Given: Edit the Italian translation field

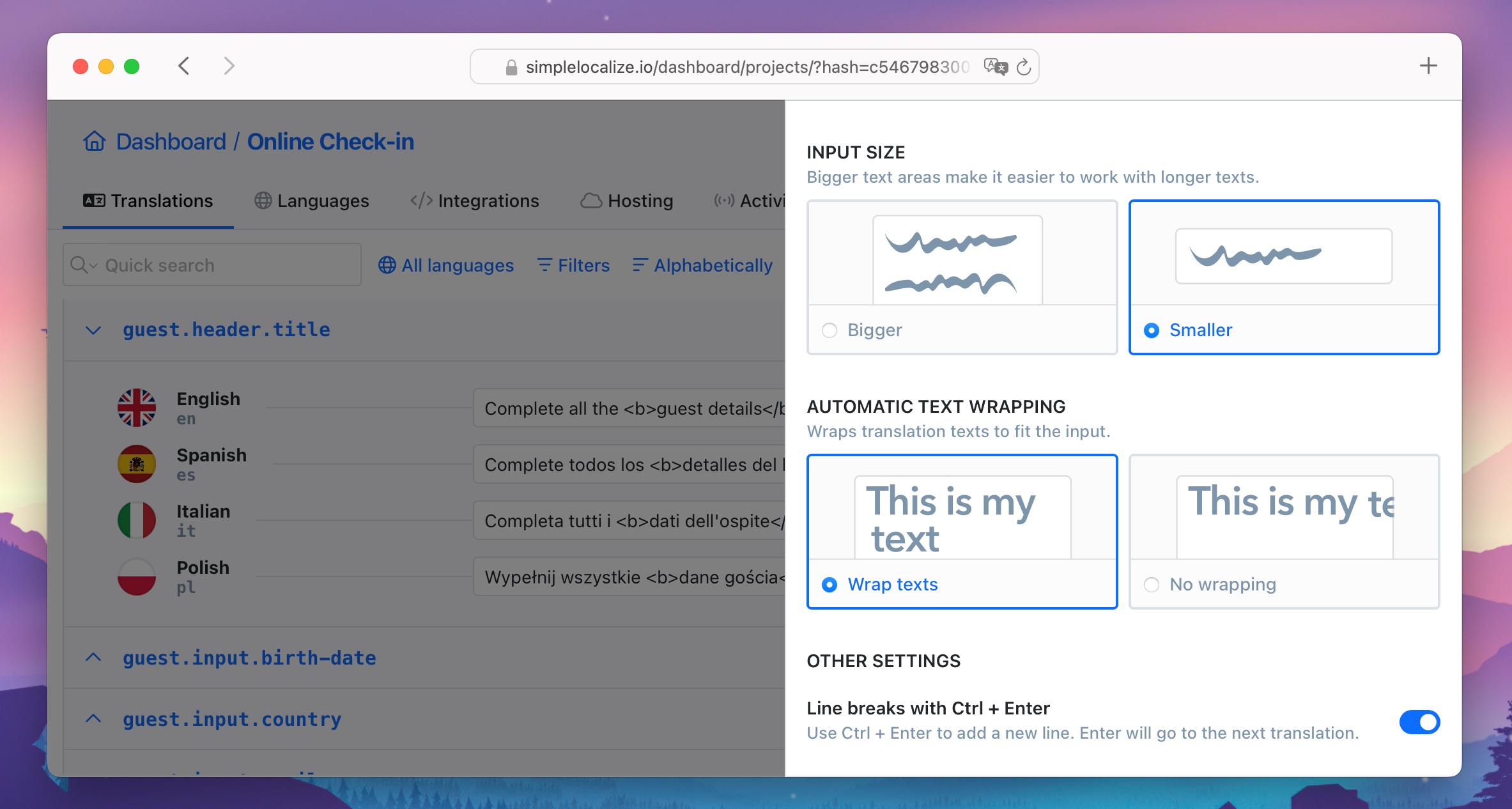Looking at the screenshot, I should tap(629, 520).
